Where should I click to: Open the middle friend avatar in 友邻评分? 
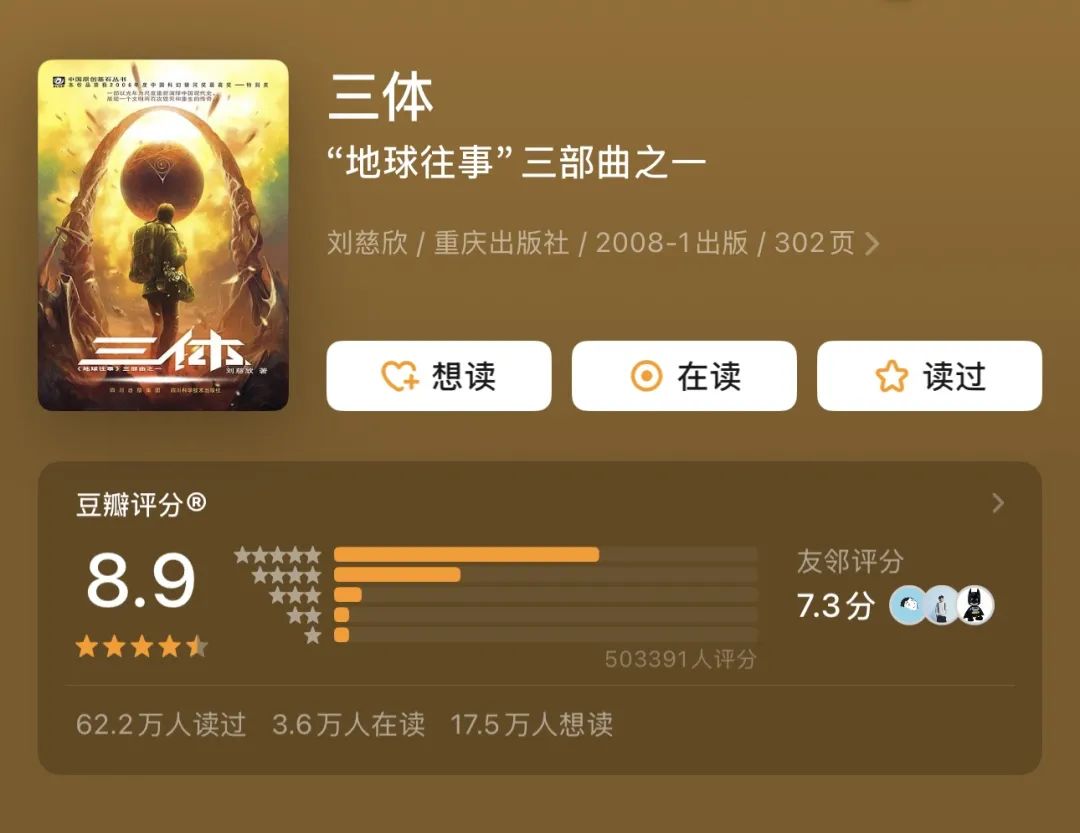click(941, 606)
